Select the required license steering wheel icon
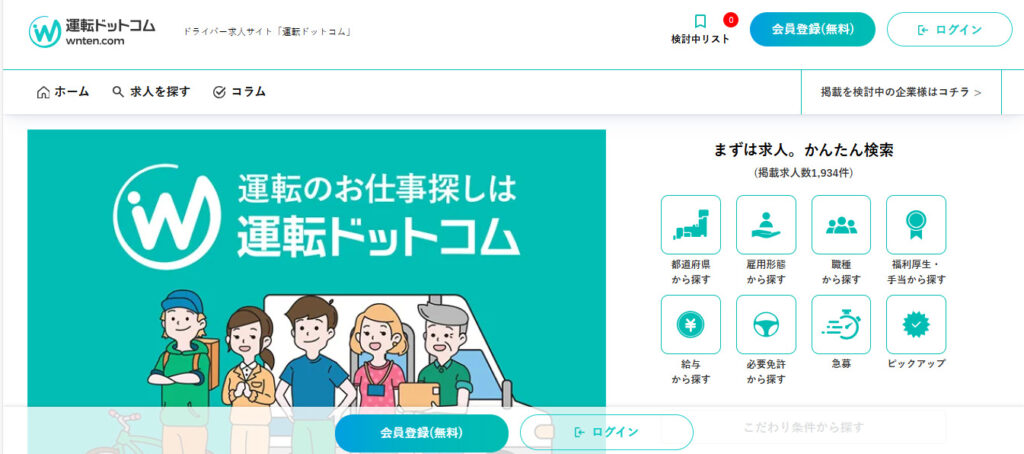Image resolution: width=1024 pixels, height=454 pixels. 766,325
